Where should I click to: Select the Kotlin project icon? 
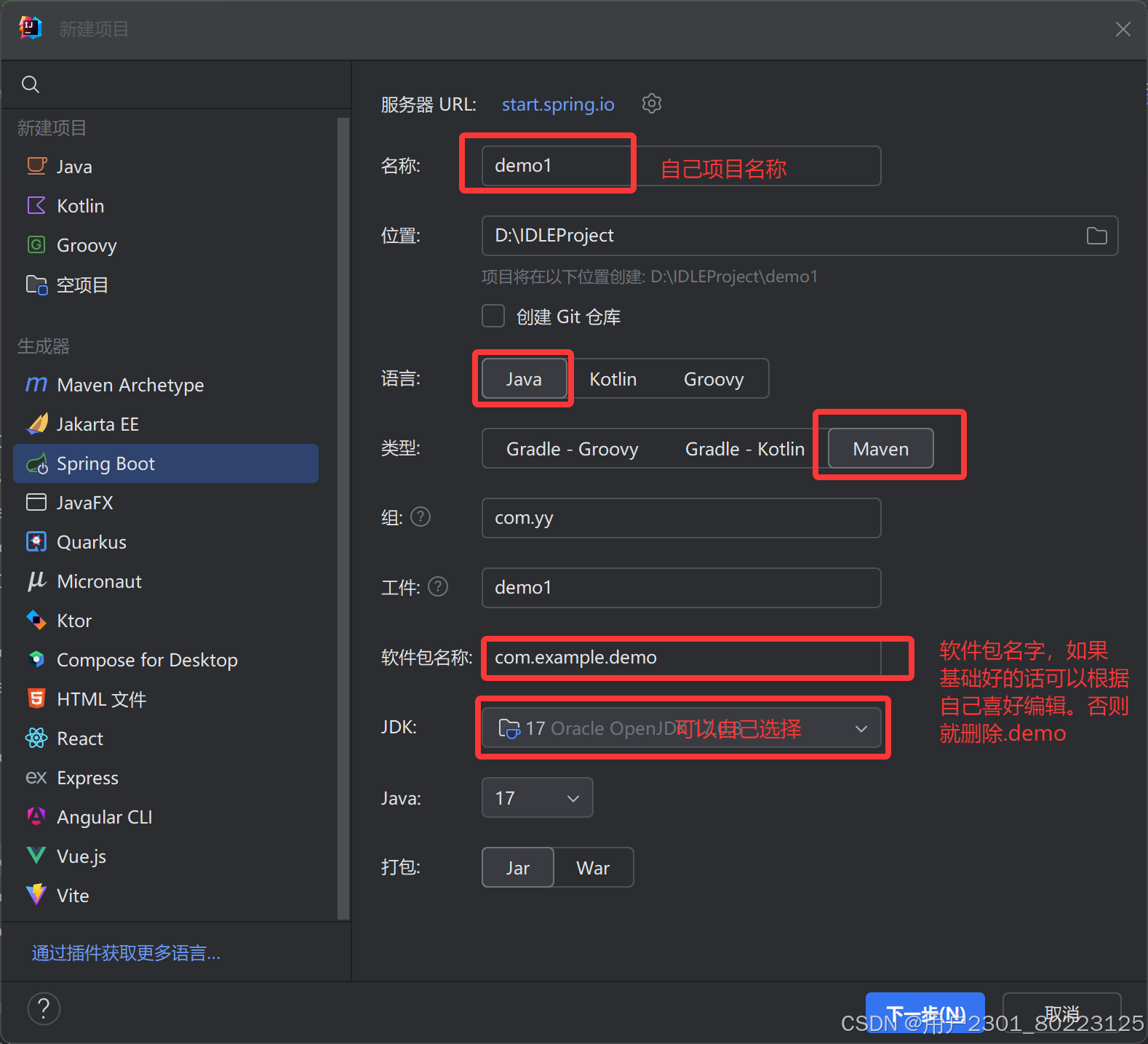pyautogui.click(x=36, y=205)
